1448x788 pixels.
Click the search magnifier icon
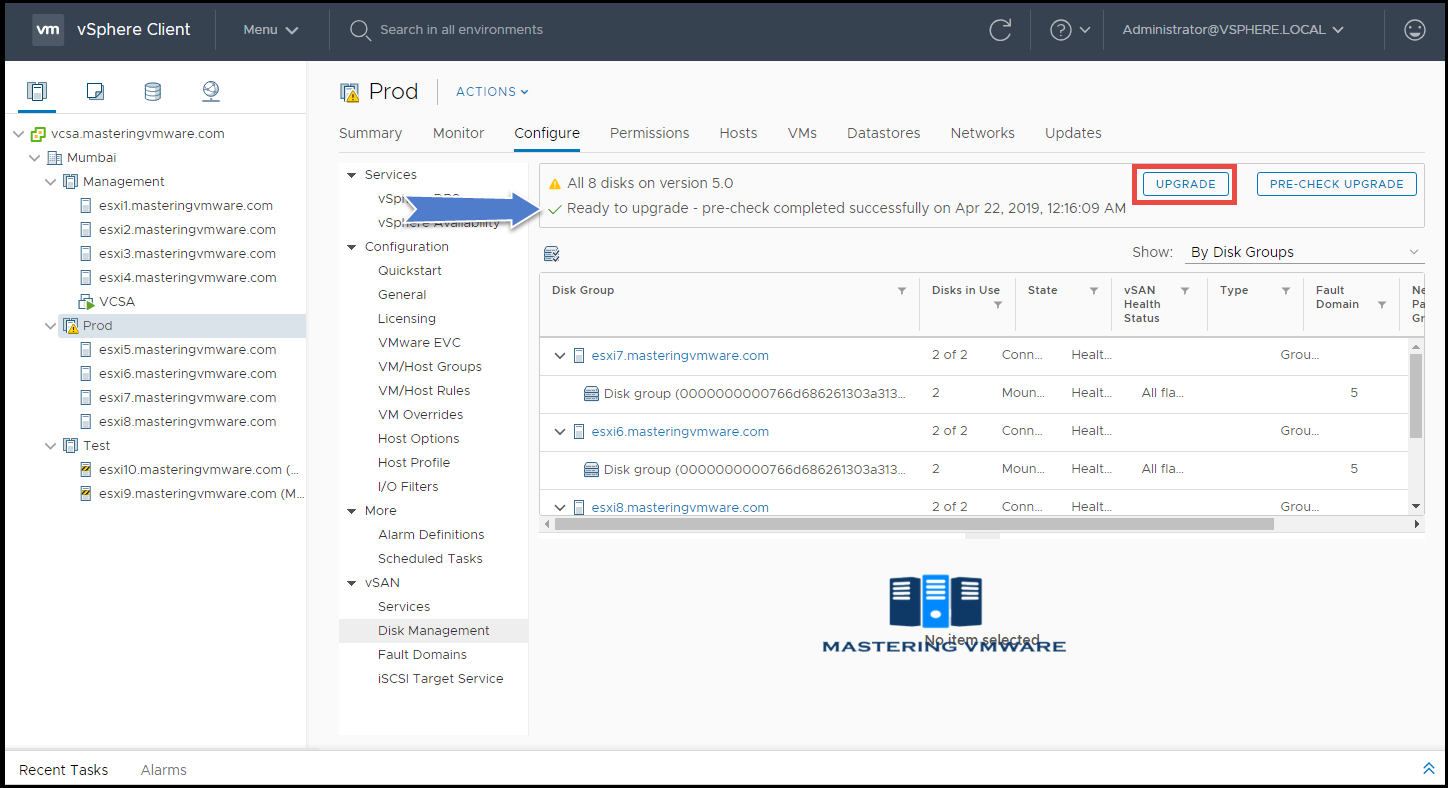pyautogui.click(x=360, y=30)
